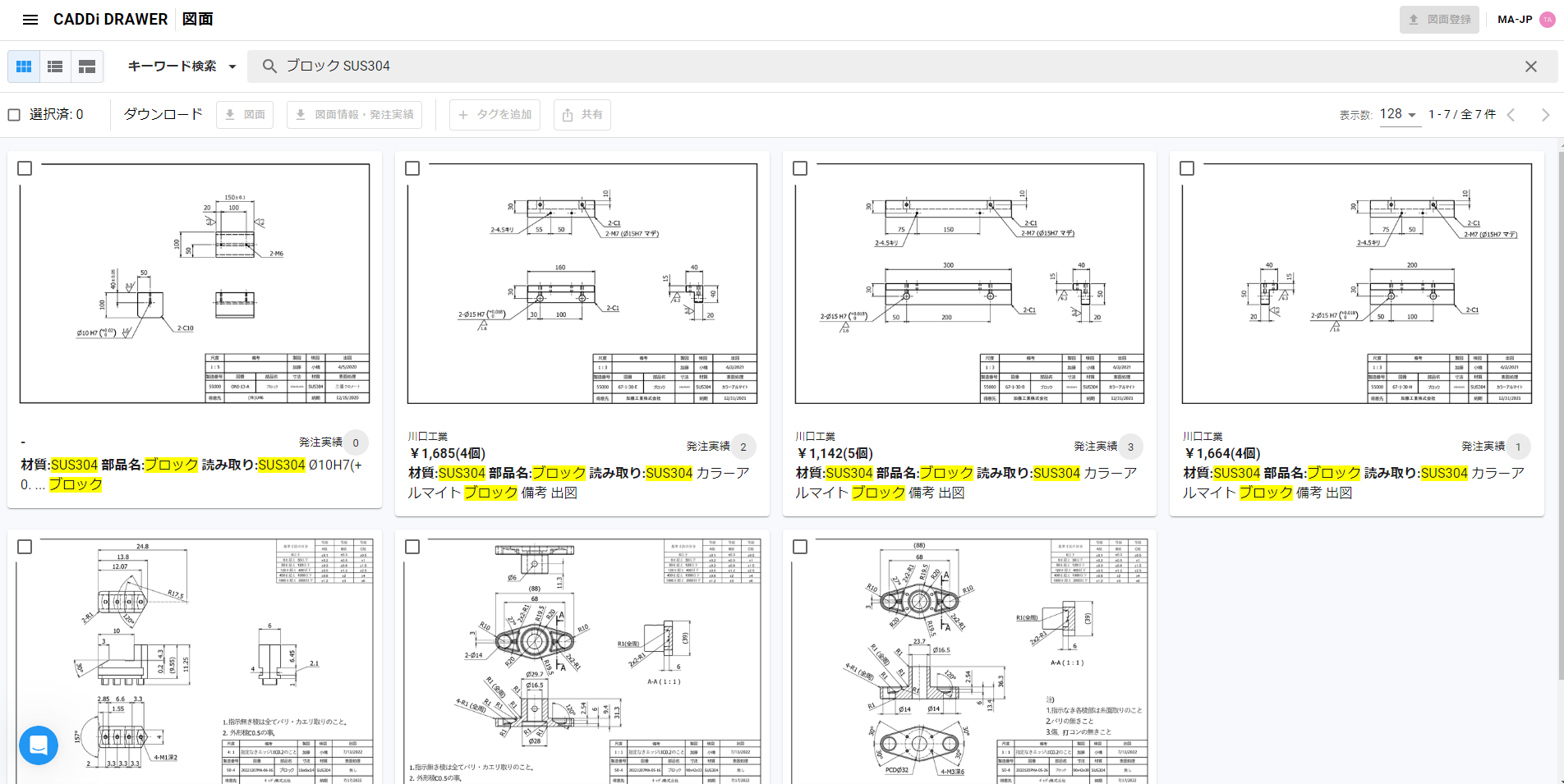Viewport: 1564px width, 784px height.
Task: Clear the search query with the X icon
Action: point(1531,66)
